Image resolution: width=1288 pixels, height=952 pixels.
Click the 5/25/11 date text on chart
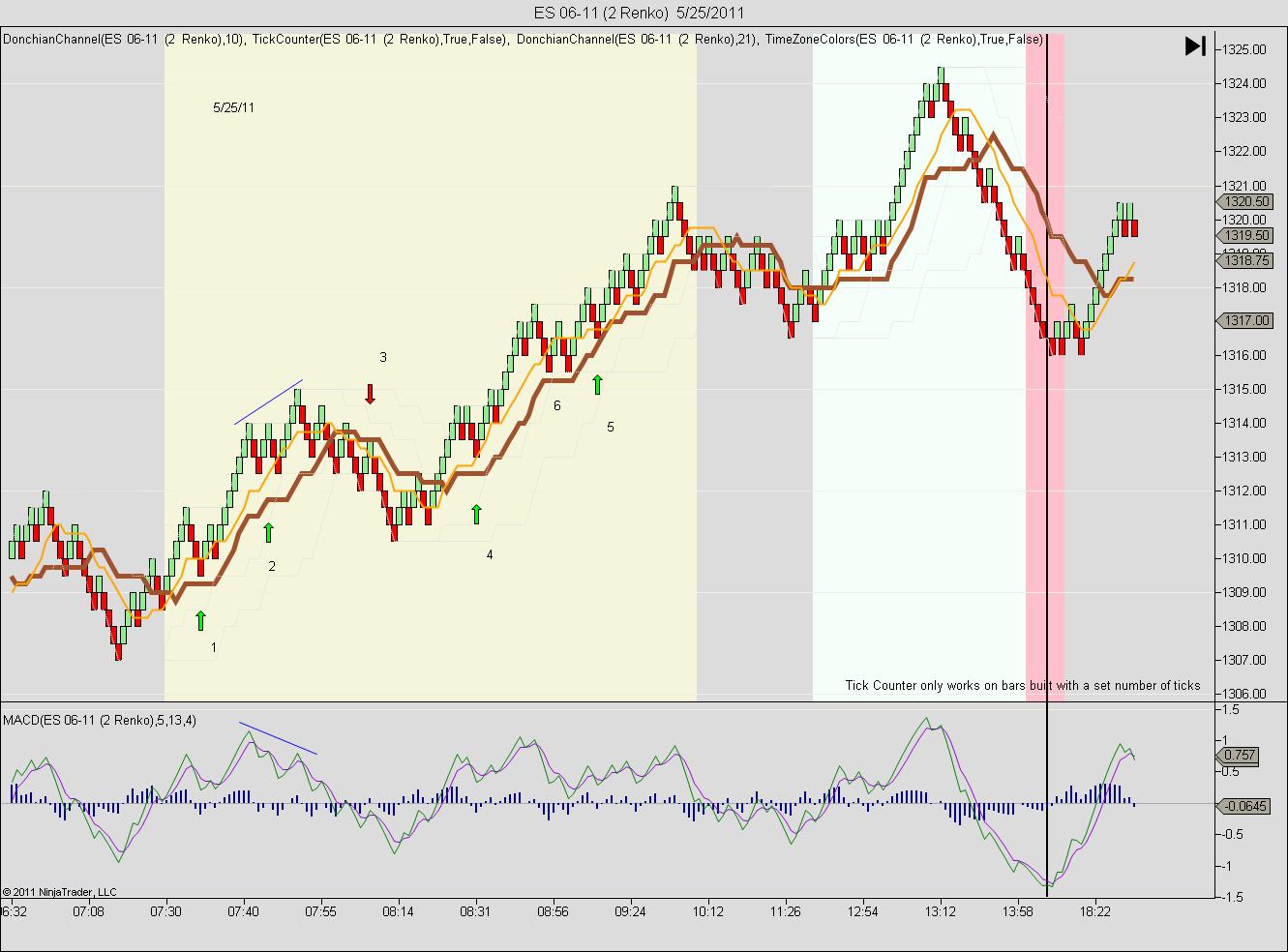tap(234, 107)
